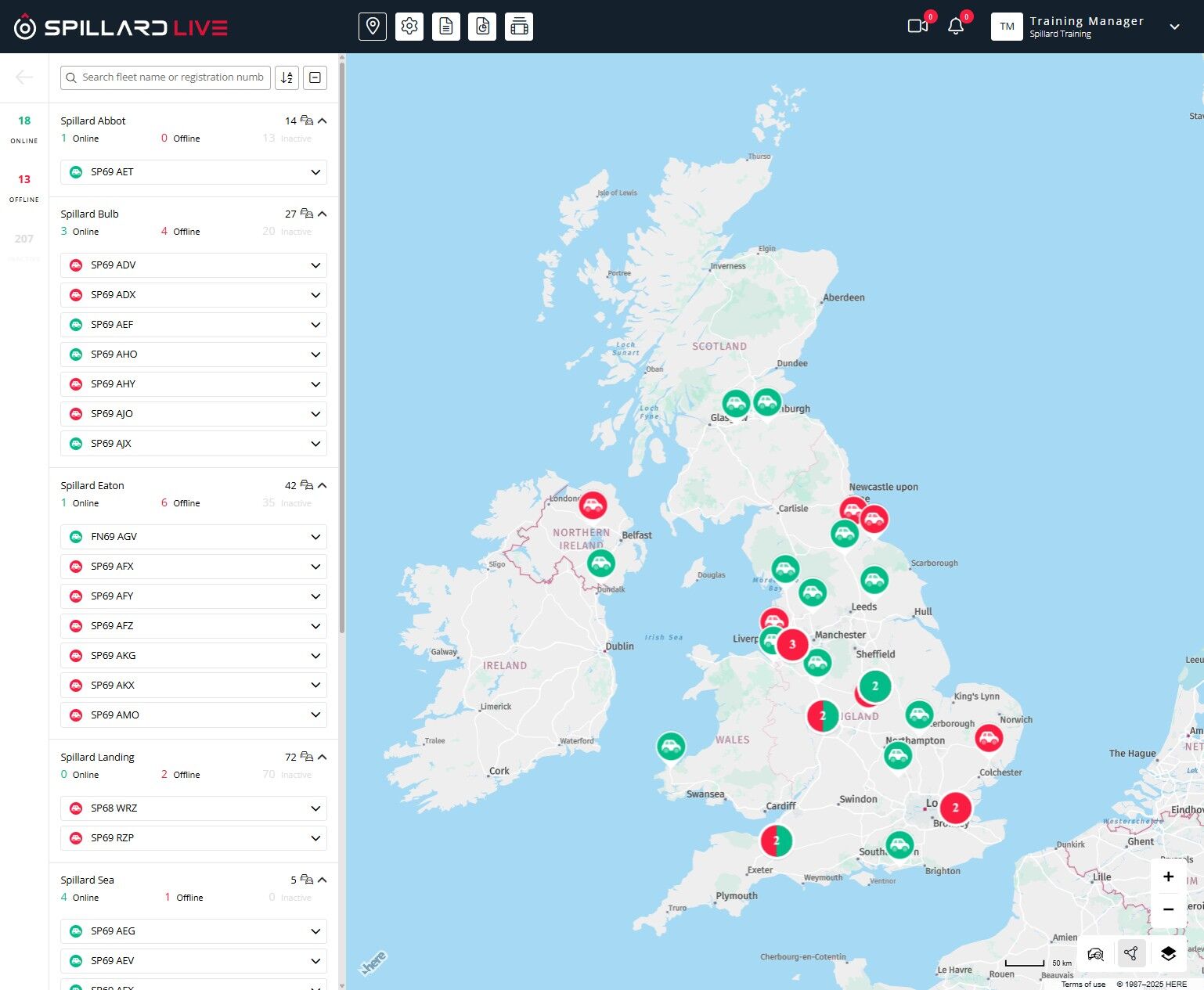Viewport: 1204px width, 990px height.
Task: Sort the fleet list alphabetically
Action: pyautogui.click(x=287, y=77)
